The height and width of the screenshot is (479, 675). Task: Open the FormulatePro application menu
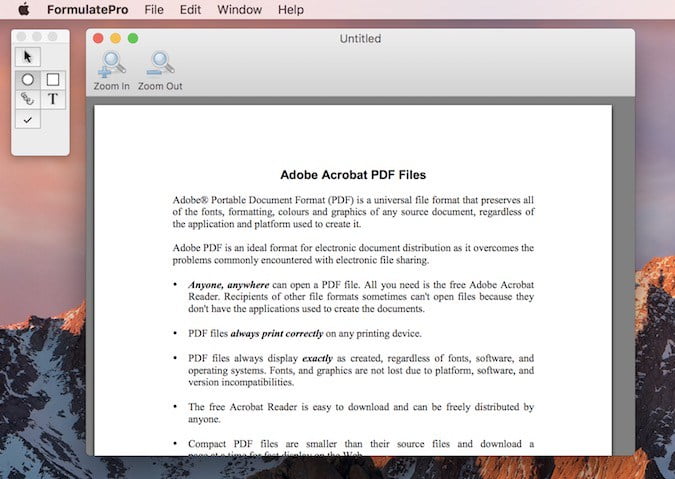[x=87, y=9]
